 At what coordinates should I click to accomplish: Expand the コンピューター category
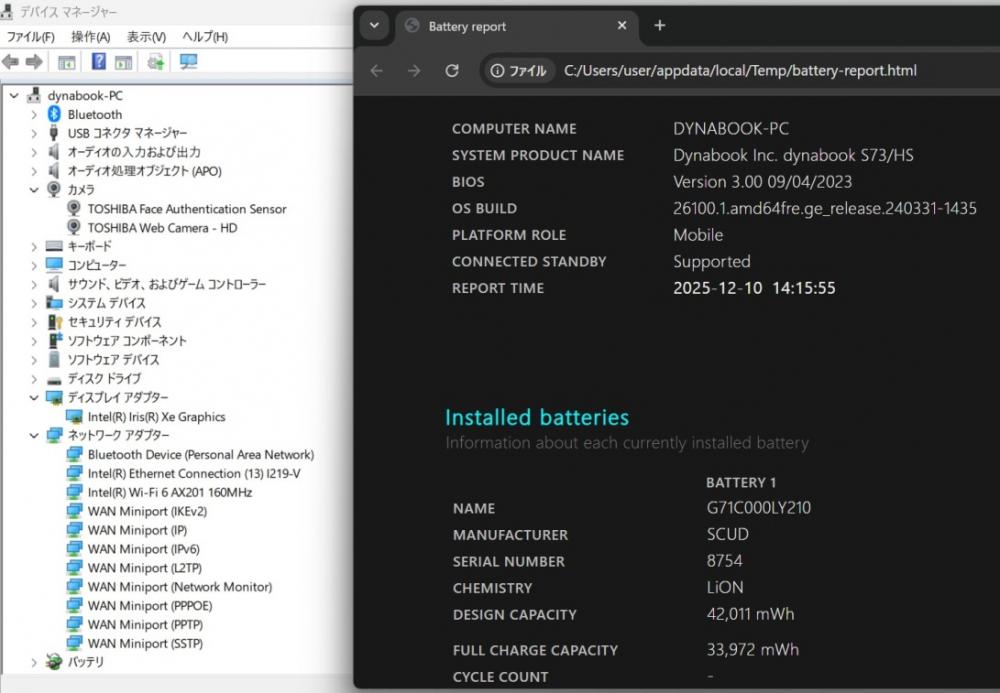(34, 265)
